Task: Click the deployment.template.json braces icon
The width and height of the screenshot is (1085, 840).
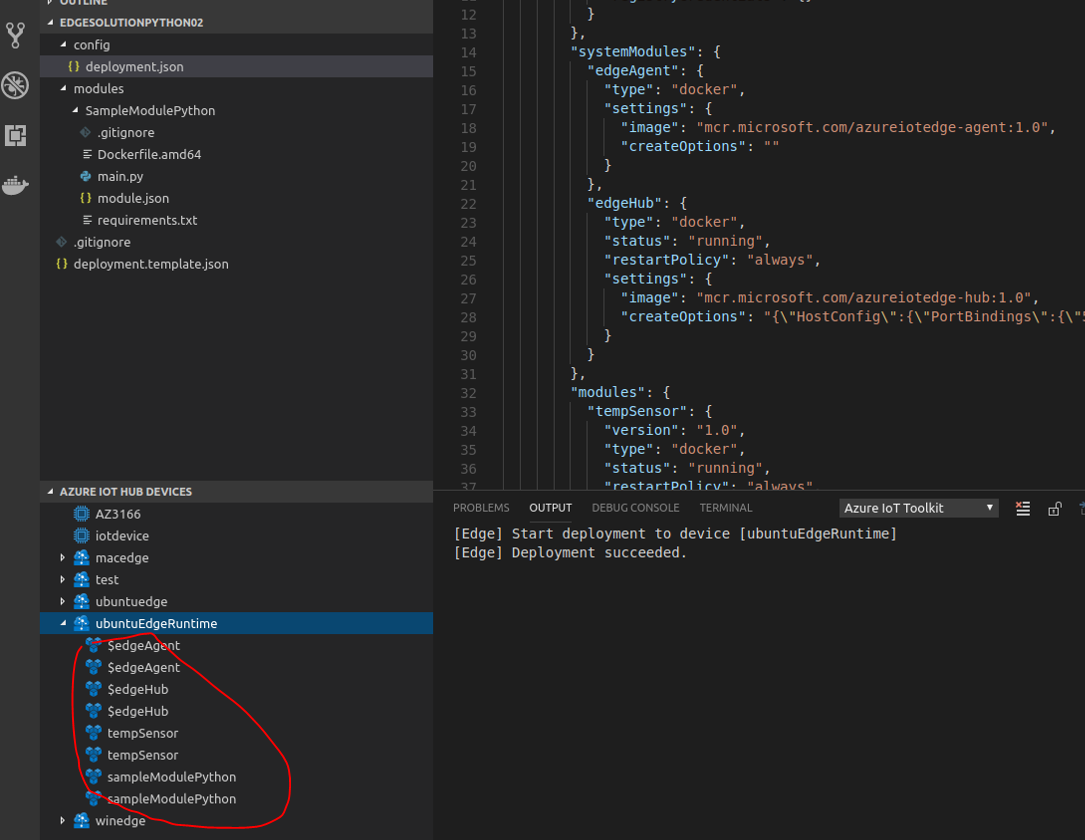Action: (x=62, y=264)
